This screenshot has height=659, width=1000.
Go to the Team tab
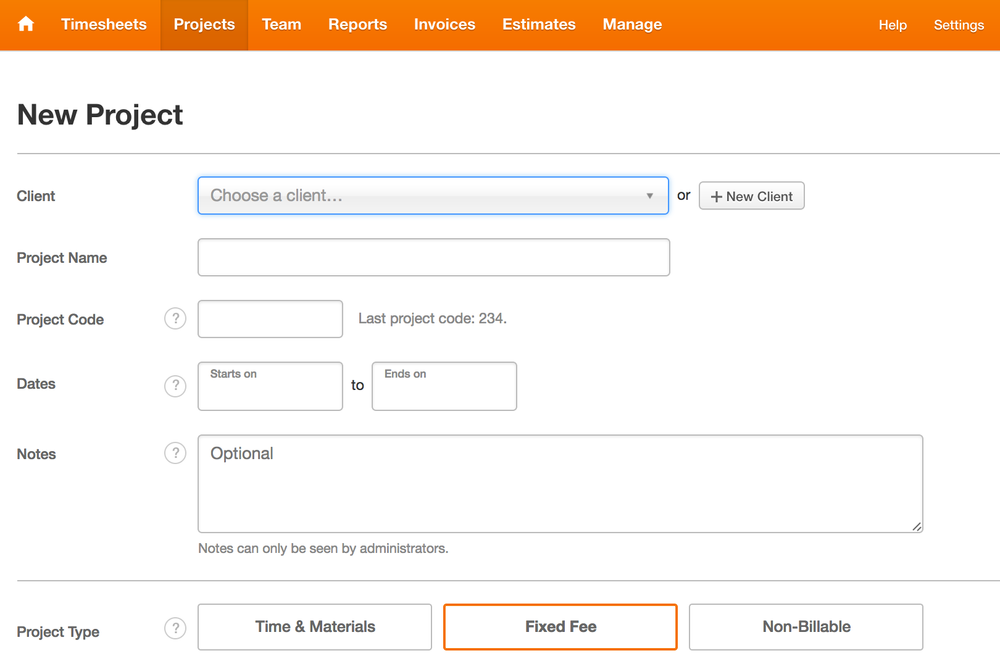(x=281, y=24)
